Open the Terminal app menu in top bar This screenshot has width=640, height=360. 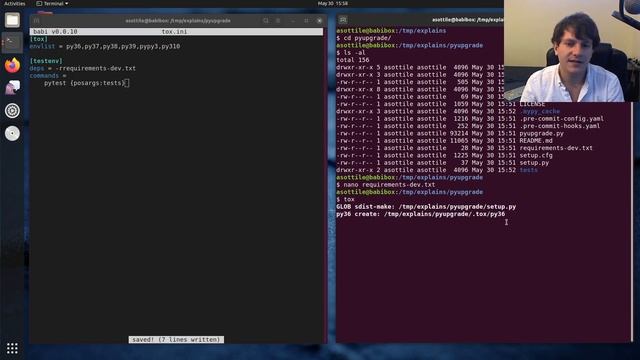52,3
